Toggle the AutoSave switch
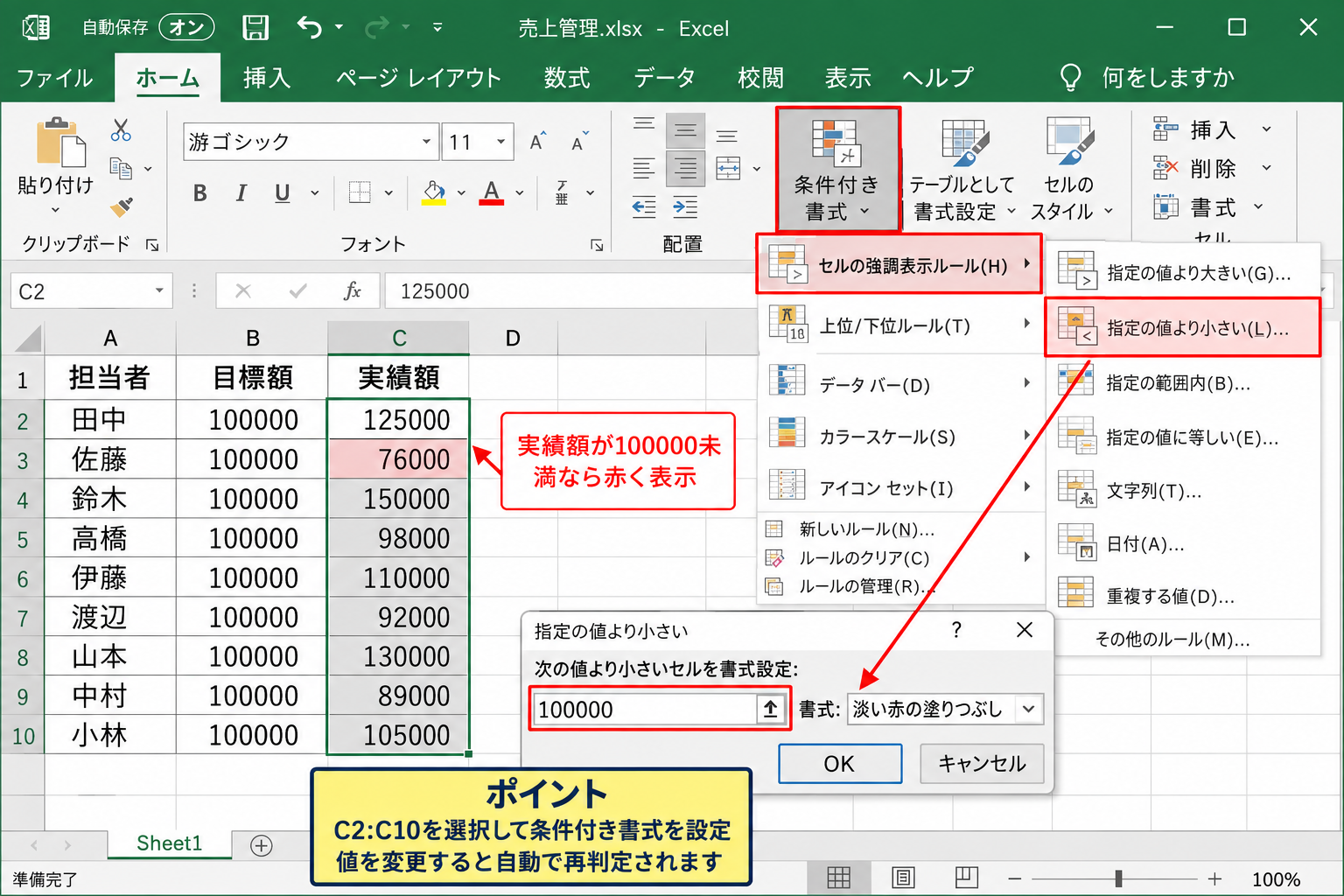Screen dimensions: 1344x896 click(x=186, y=28)
